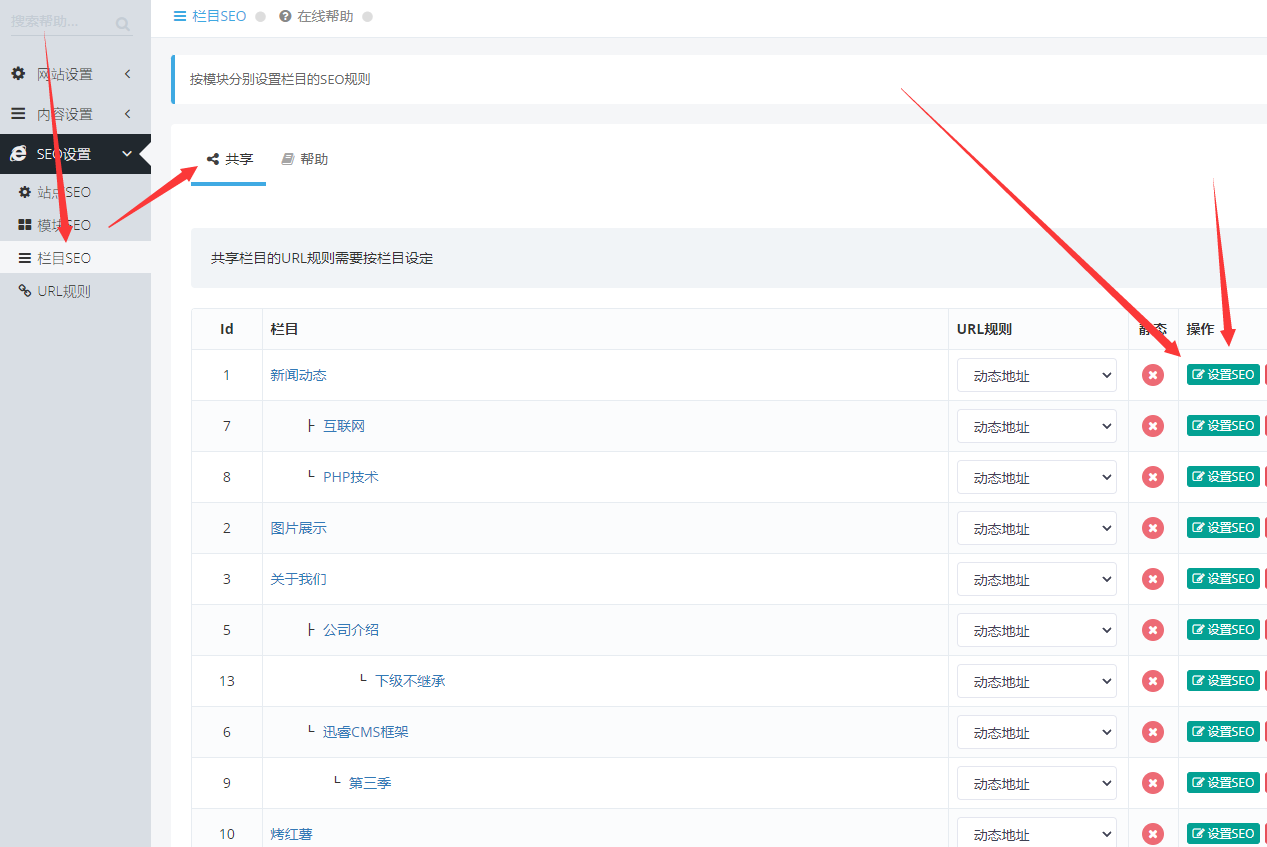The height and width of the screenshot is (847, 1267).
Task: Toggle static status icon for 第三季
Action: [1153, 783]
